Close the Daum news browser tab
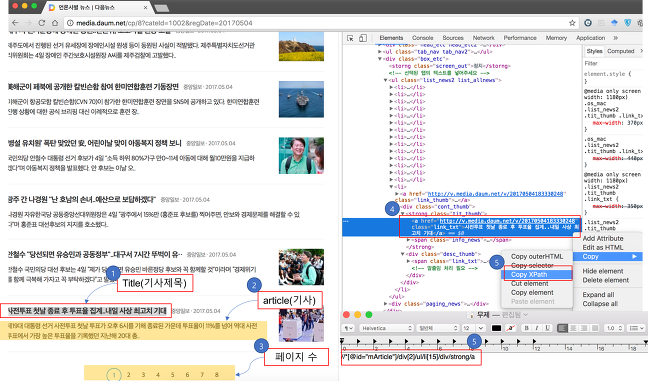648x381 pixels. click(x=145, y=7)
